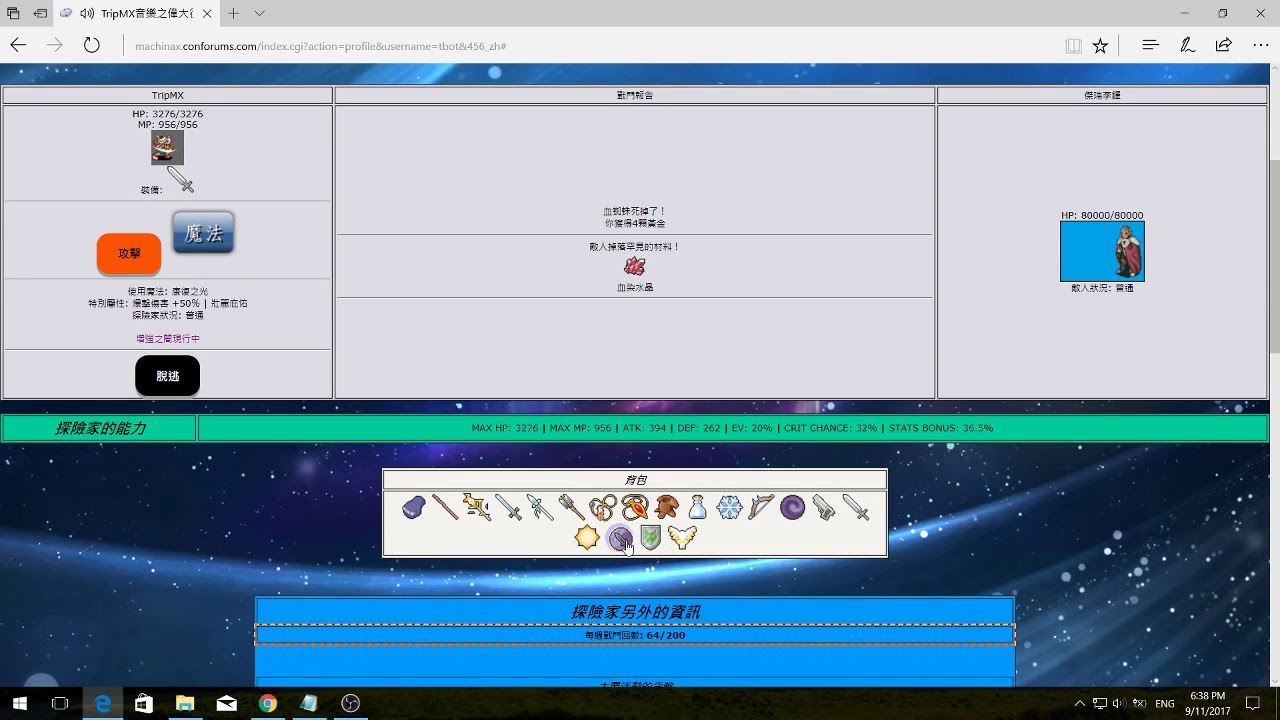Select the linked rings item

tap(603, 508)
